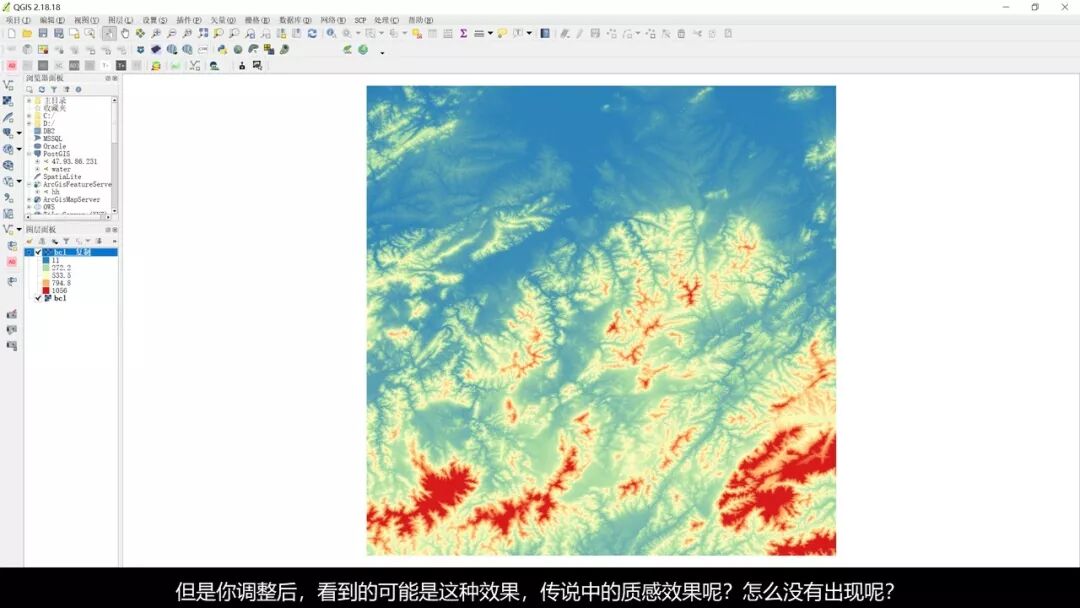Select OWS entry in browser tree
Viewport: 1080px width, 608px height.
49,207
